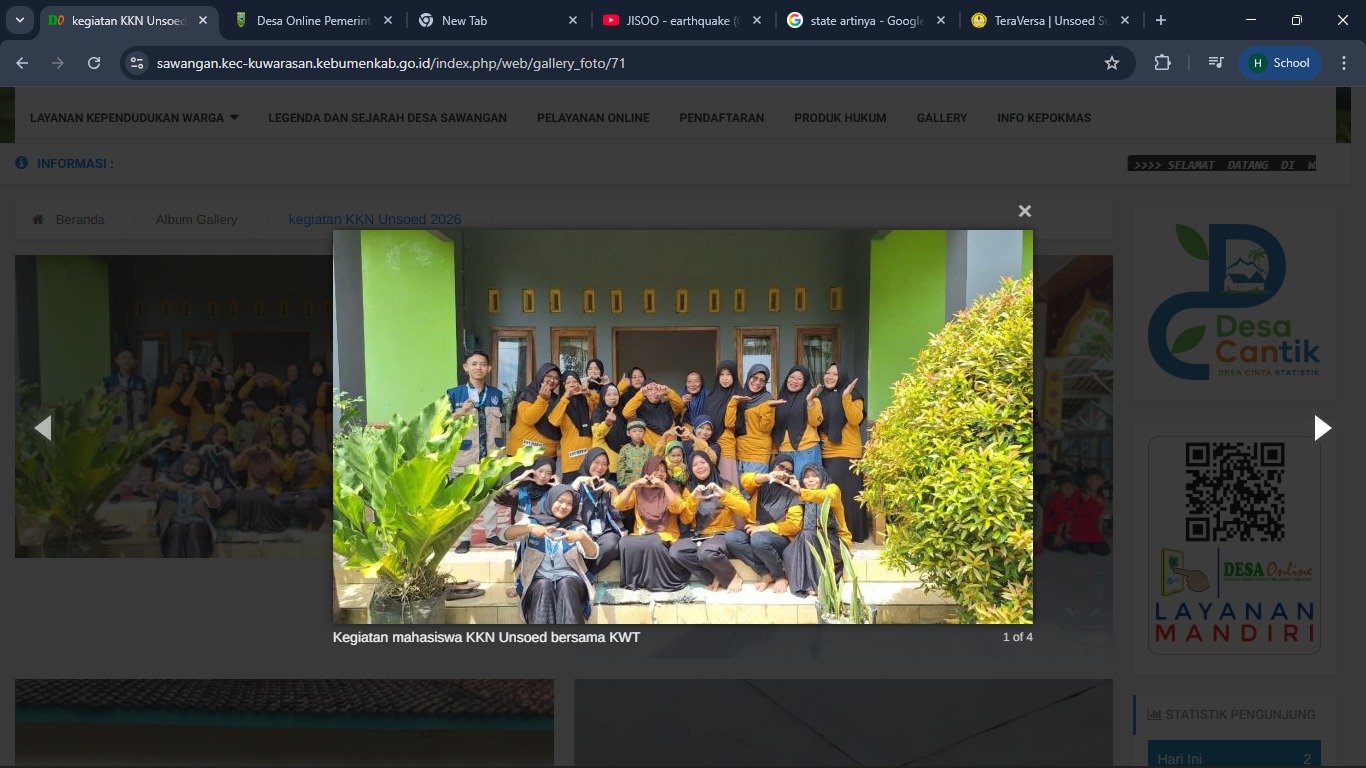The width and height of the screenshot is (1366, 768).
Task: Open the Chrome media controls icon
Action: coord(1215,62)
